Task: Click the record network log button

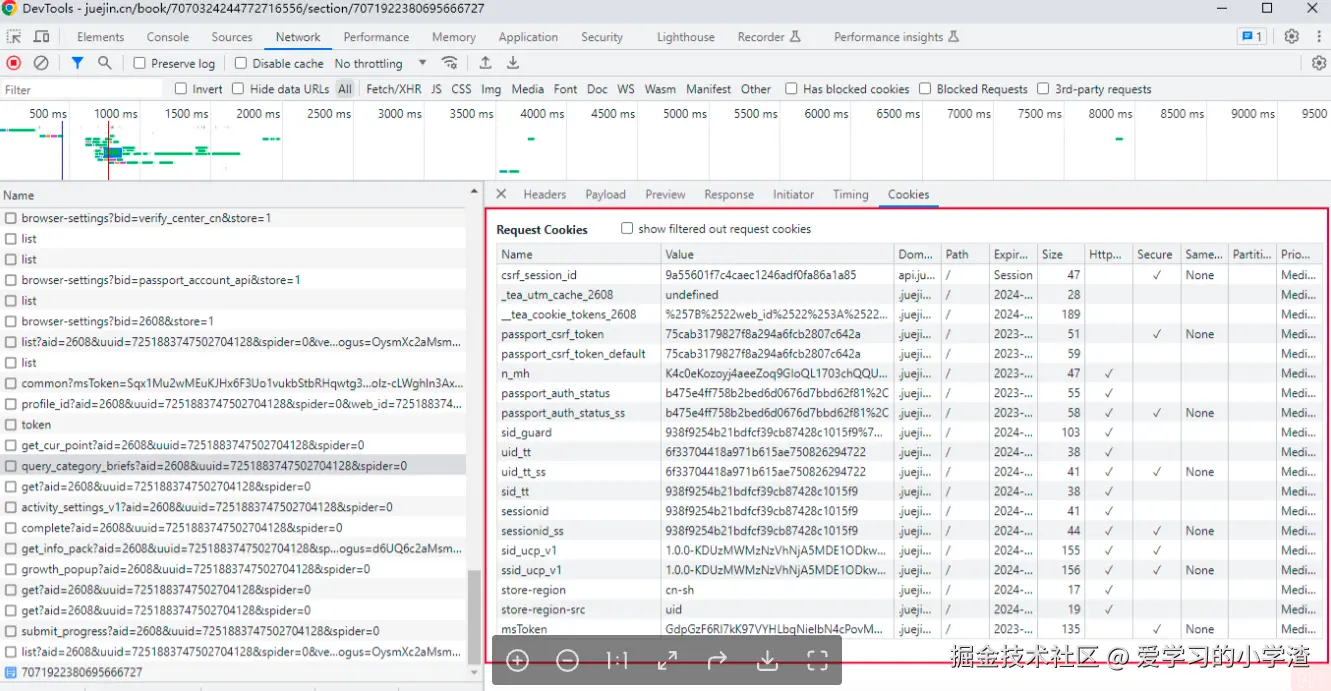Action: (14, 63)
